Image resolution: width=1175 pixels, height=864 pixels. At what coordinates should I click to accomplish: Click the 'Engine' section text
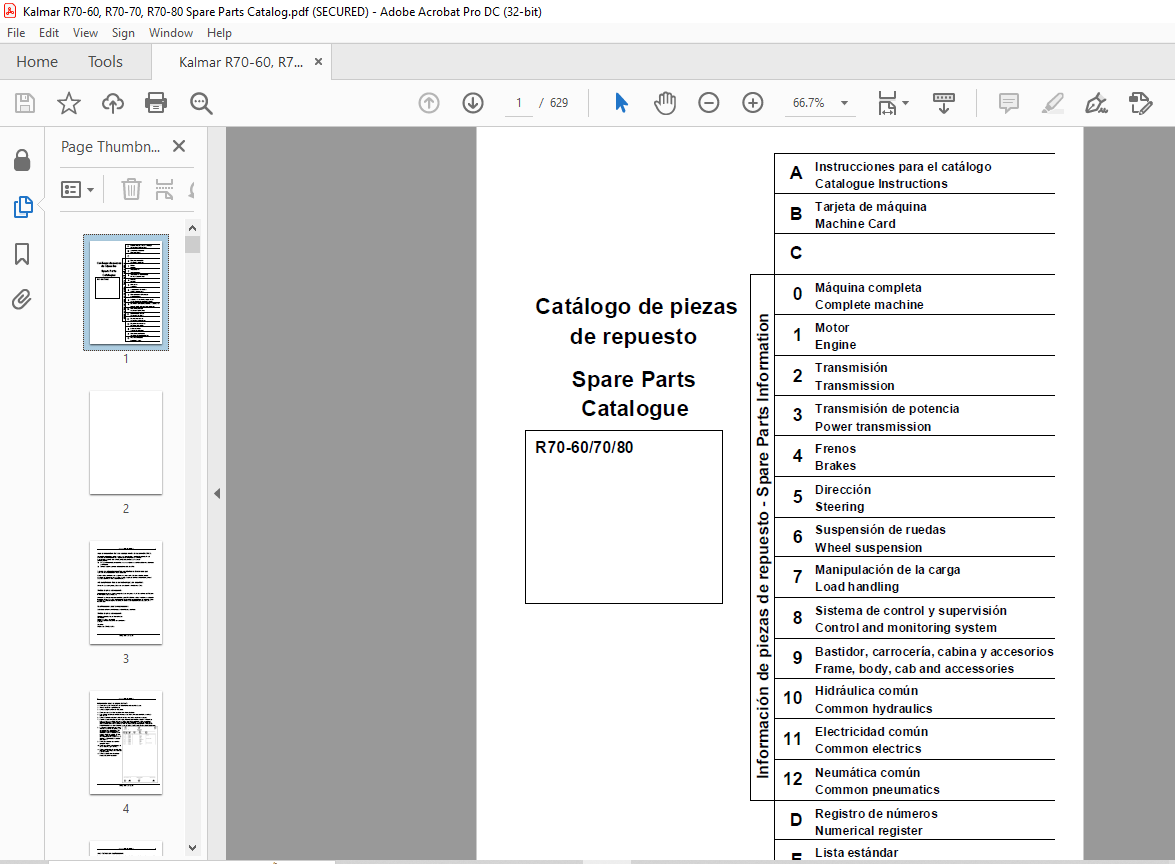(835, 345)
